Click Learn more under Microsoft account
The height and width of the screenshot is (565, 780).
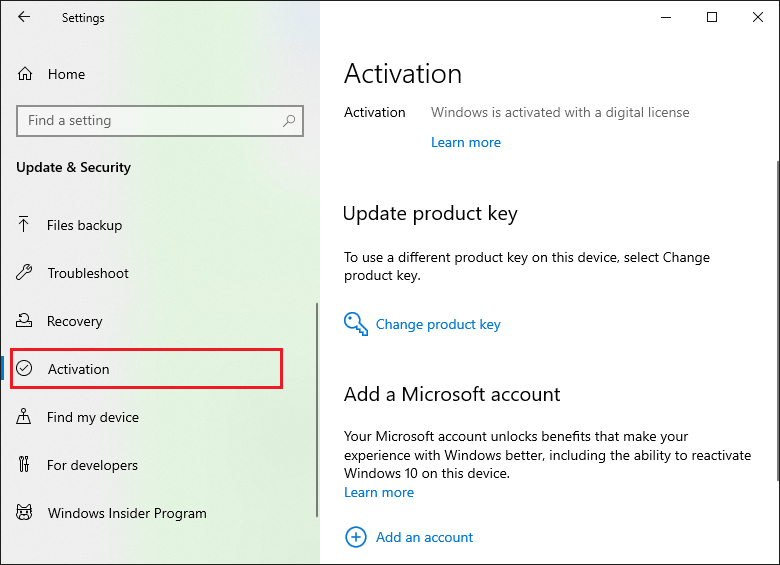point(379,492)
